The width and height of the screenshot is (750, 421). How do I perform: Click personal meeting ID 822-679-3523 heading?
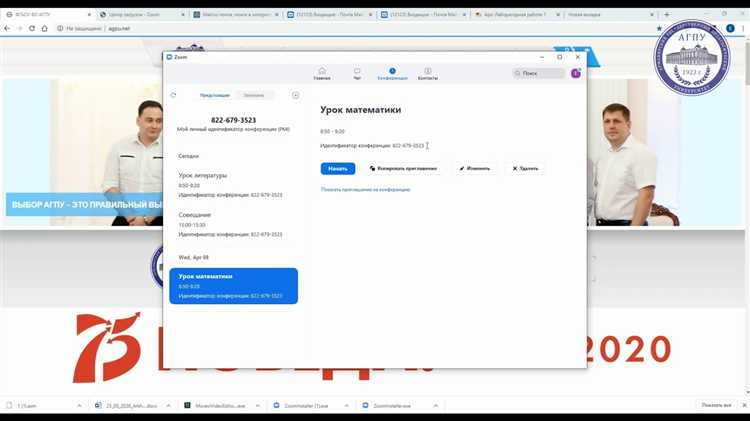[233, 120]
